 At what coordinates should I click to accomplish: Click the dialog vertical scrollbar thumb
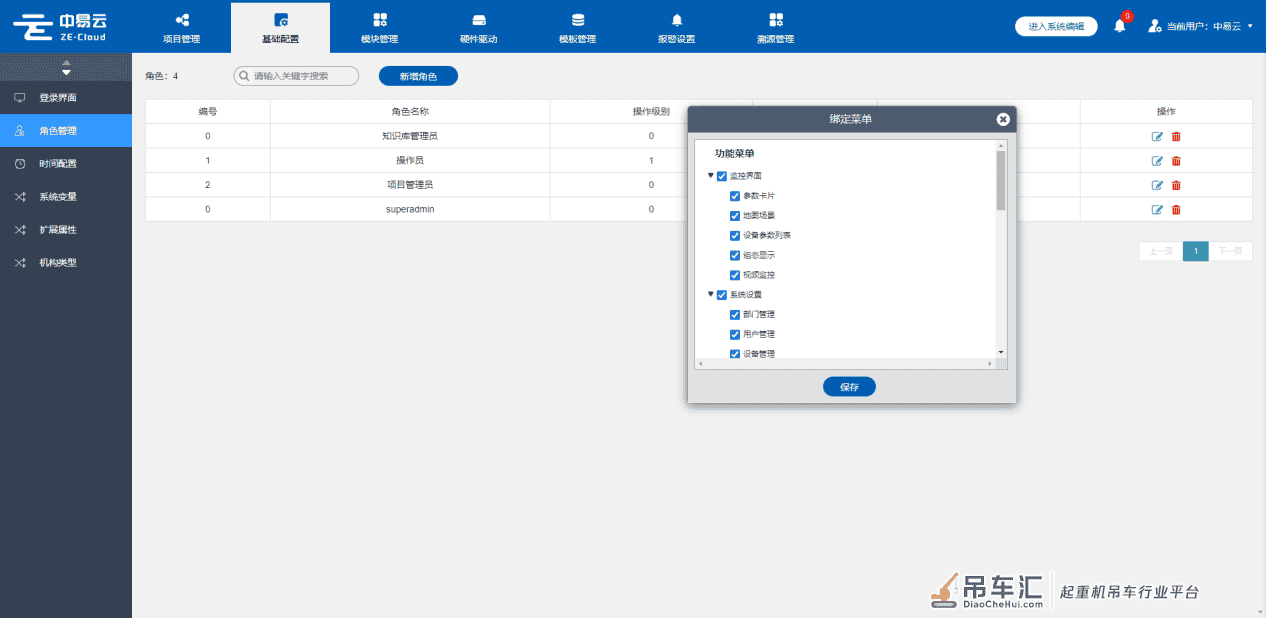click(x=1001, y=180)
